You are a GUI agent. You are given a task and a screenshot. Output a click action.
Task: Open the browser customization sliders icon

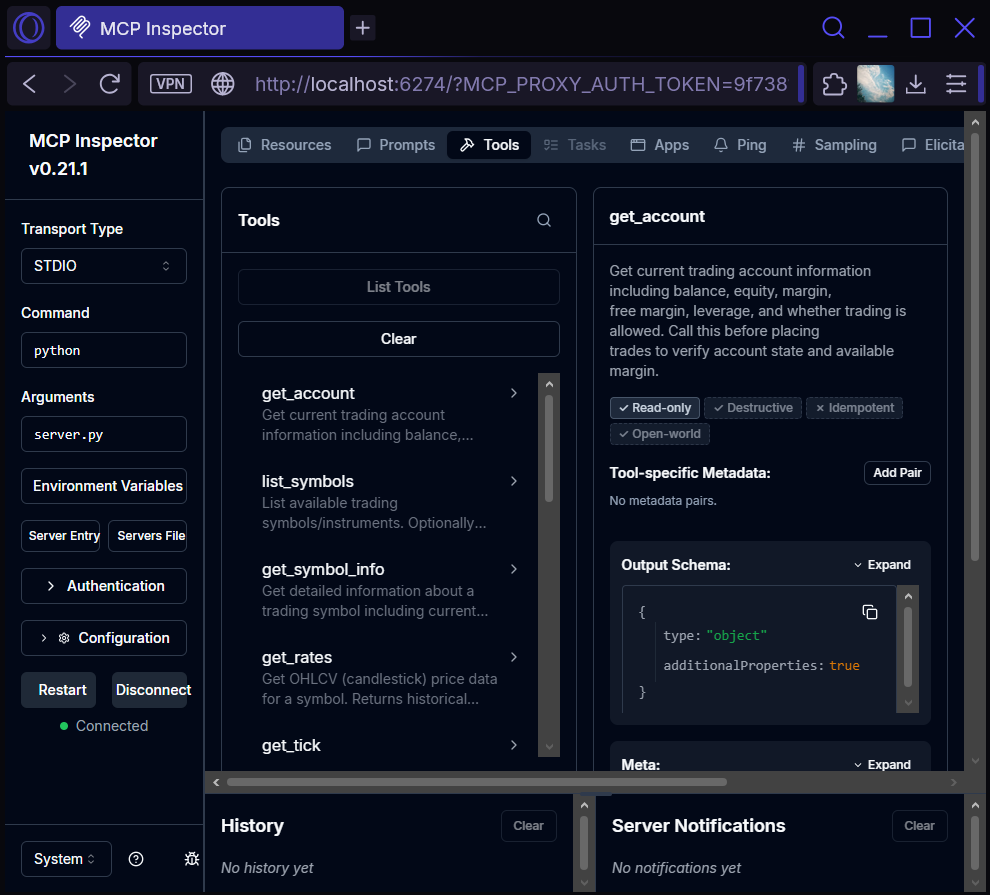pos(956,84)
